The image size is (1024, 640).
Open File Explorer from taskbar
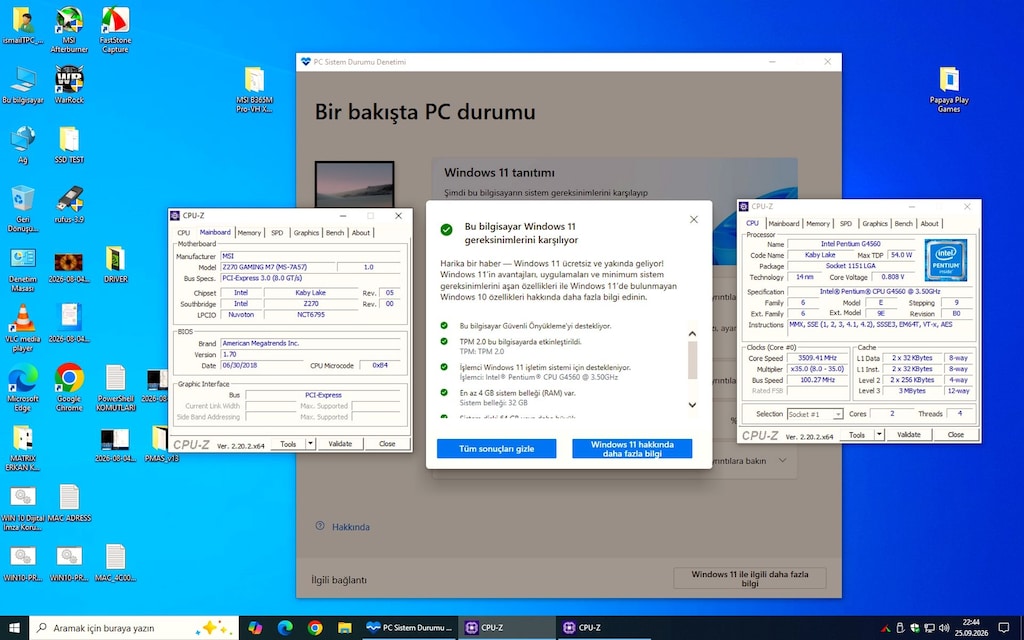(x=345, y=628)
